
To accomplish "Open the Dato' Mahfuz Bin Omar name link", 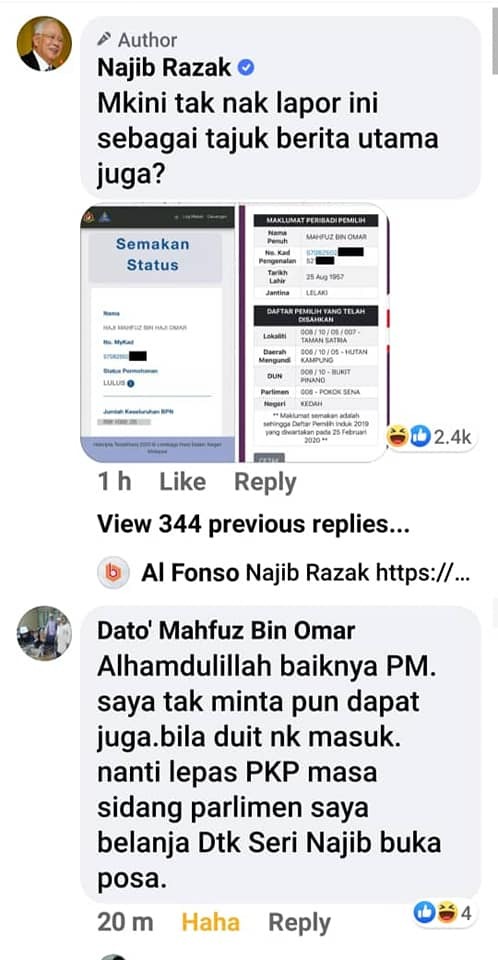I will tap(226, 630).
